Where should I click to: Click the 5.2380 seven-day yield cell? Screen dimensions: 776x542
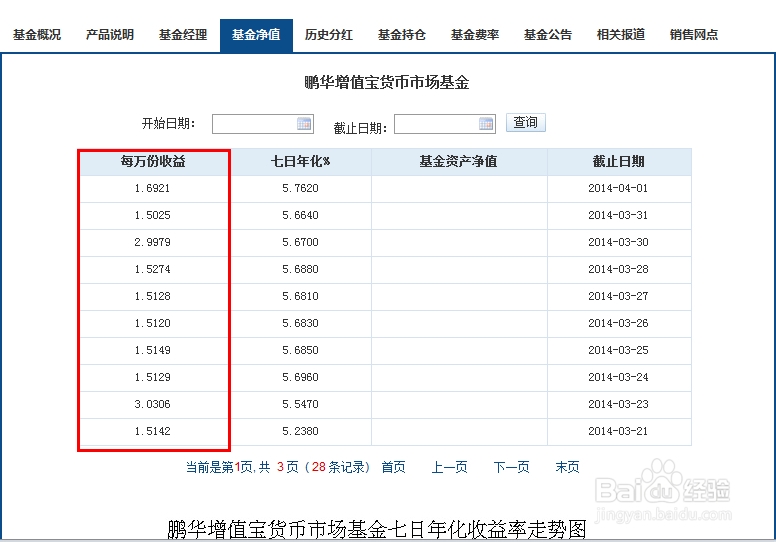pos(300,431)
